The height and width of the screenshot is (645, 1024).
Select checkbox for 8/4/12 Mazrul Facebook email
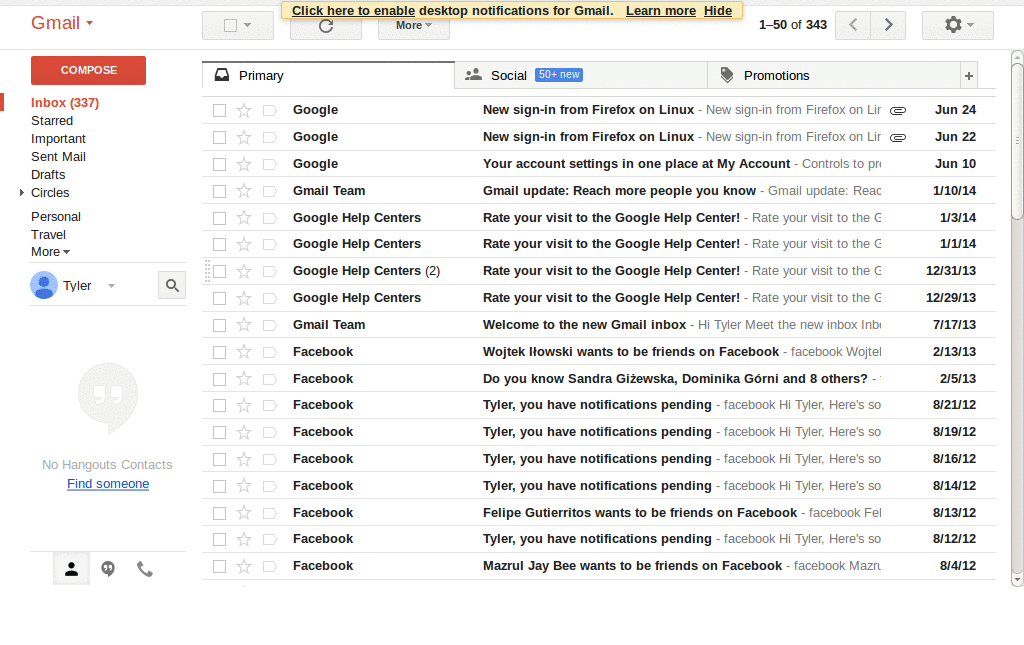click(x=219, y=567)
